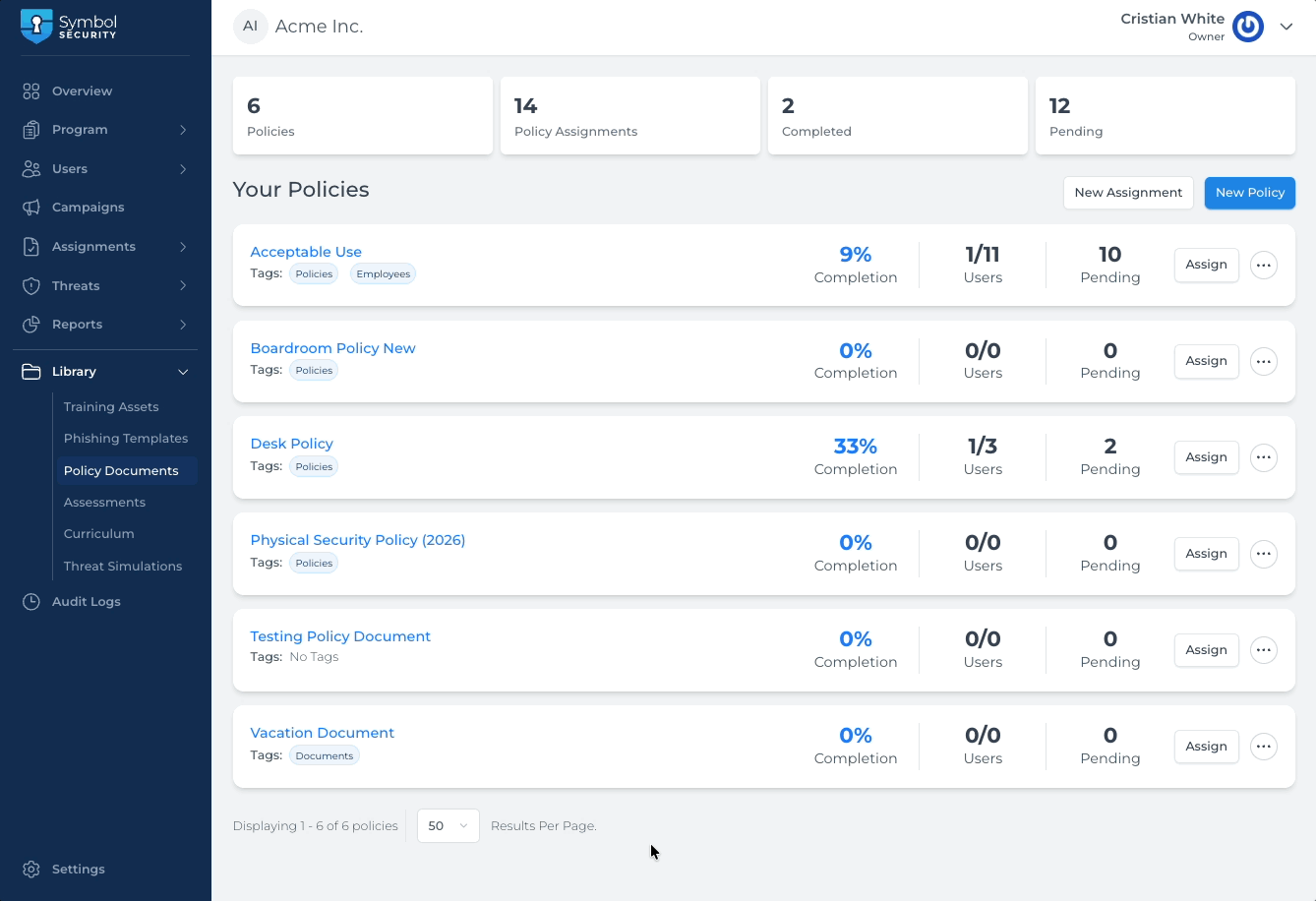Expand the Reports submenu arrow

[x=183, y=325]
